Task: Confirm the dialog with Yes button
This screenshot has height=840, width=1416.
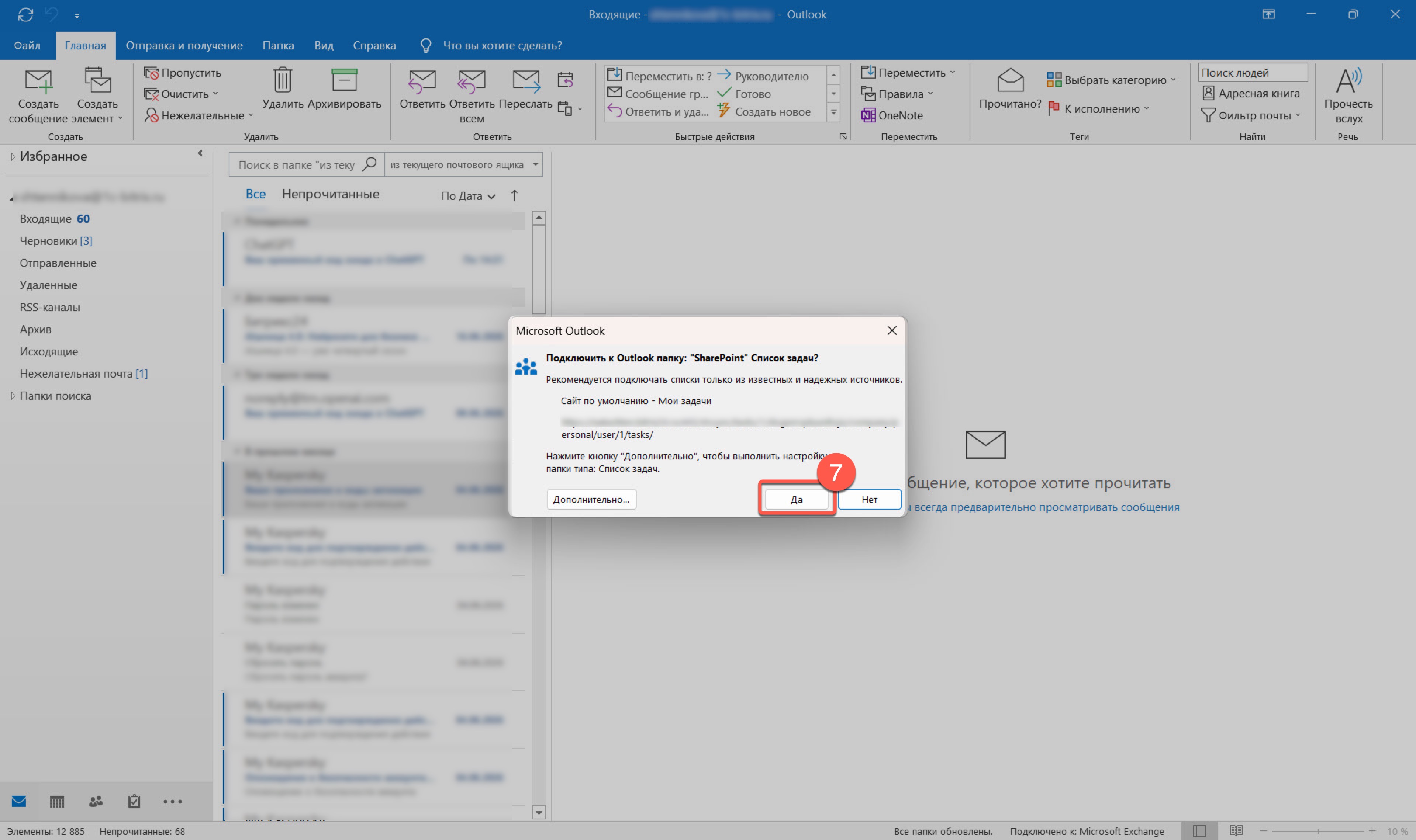Action: (796, 499)
